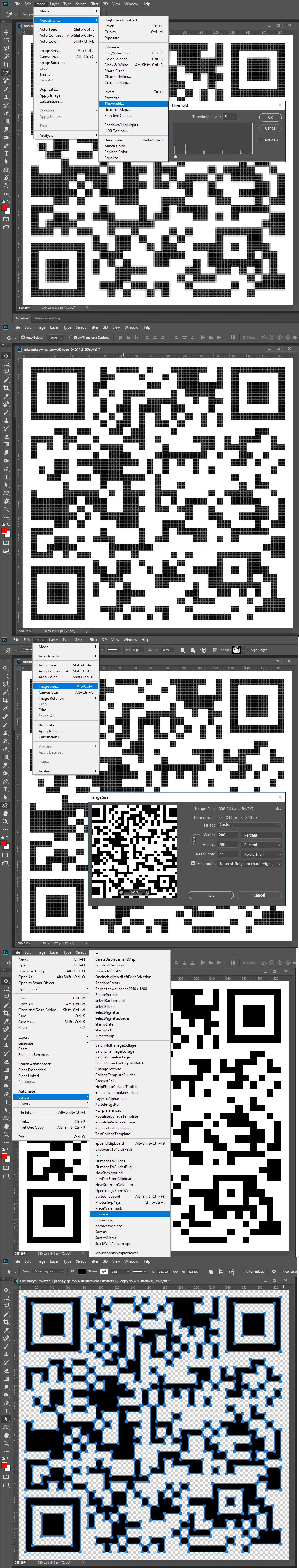Select Clone Stamp tool in the Auto-Select screenshot toolbar

(7, 420)
